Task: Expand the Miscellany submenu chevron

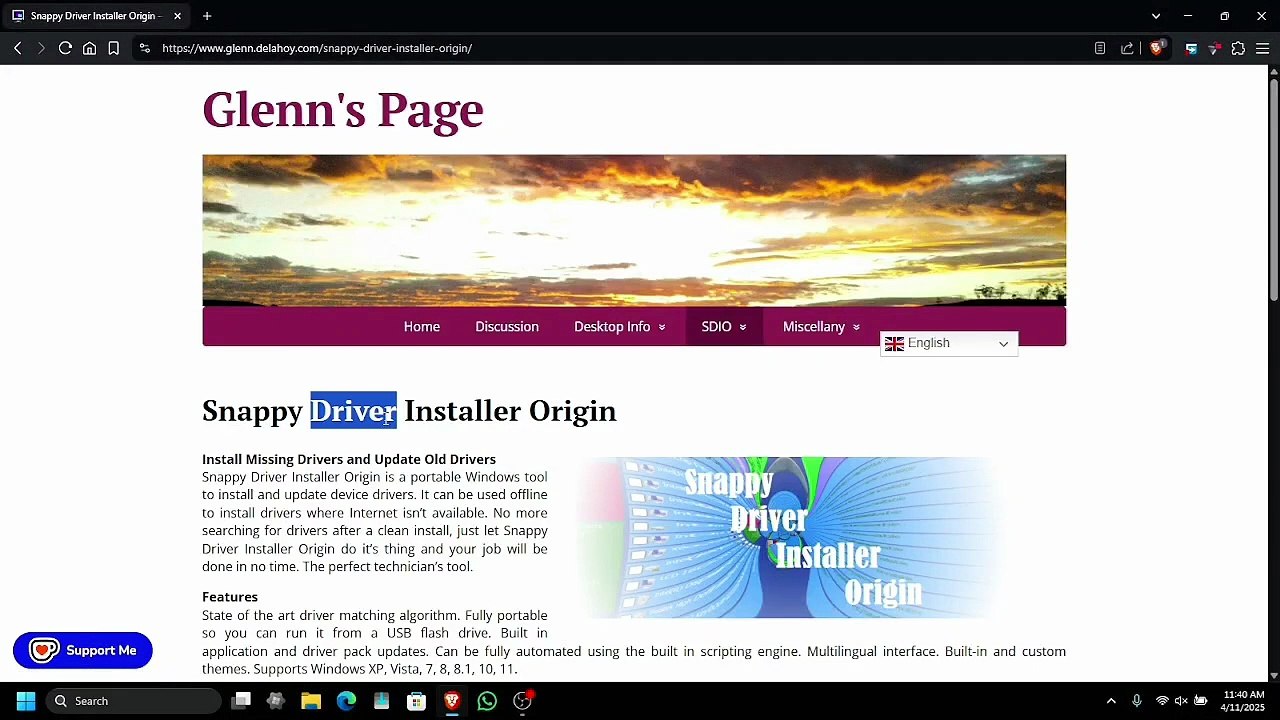Action: tap(856, 328)
